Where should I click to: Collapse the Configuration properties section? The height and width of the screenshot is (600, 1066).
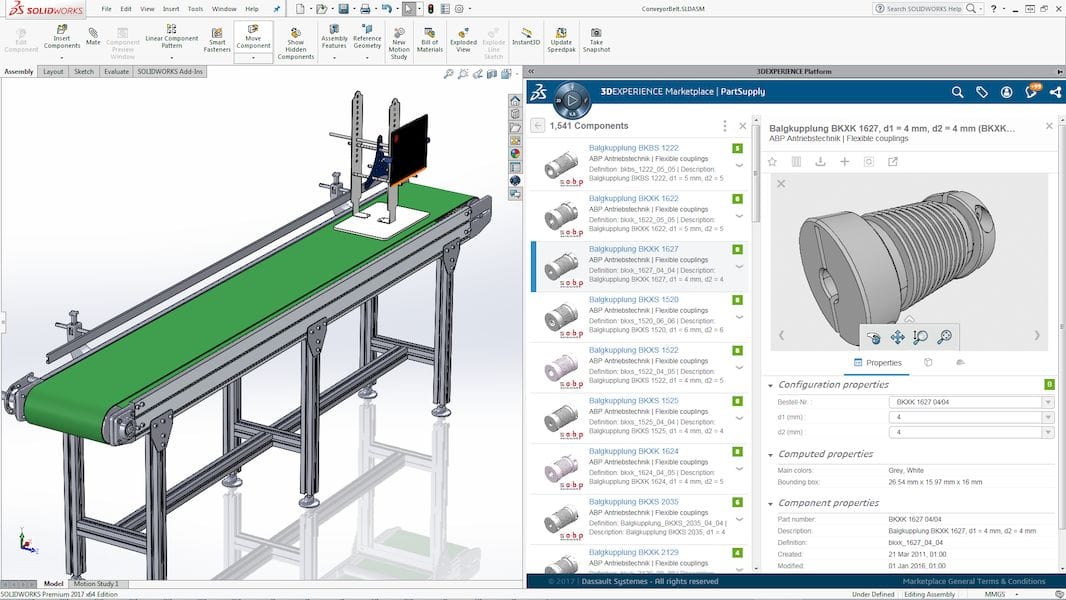click(x=770, y=385)
